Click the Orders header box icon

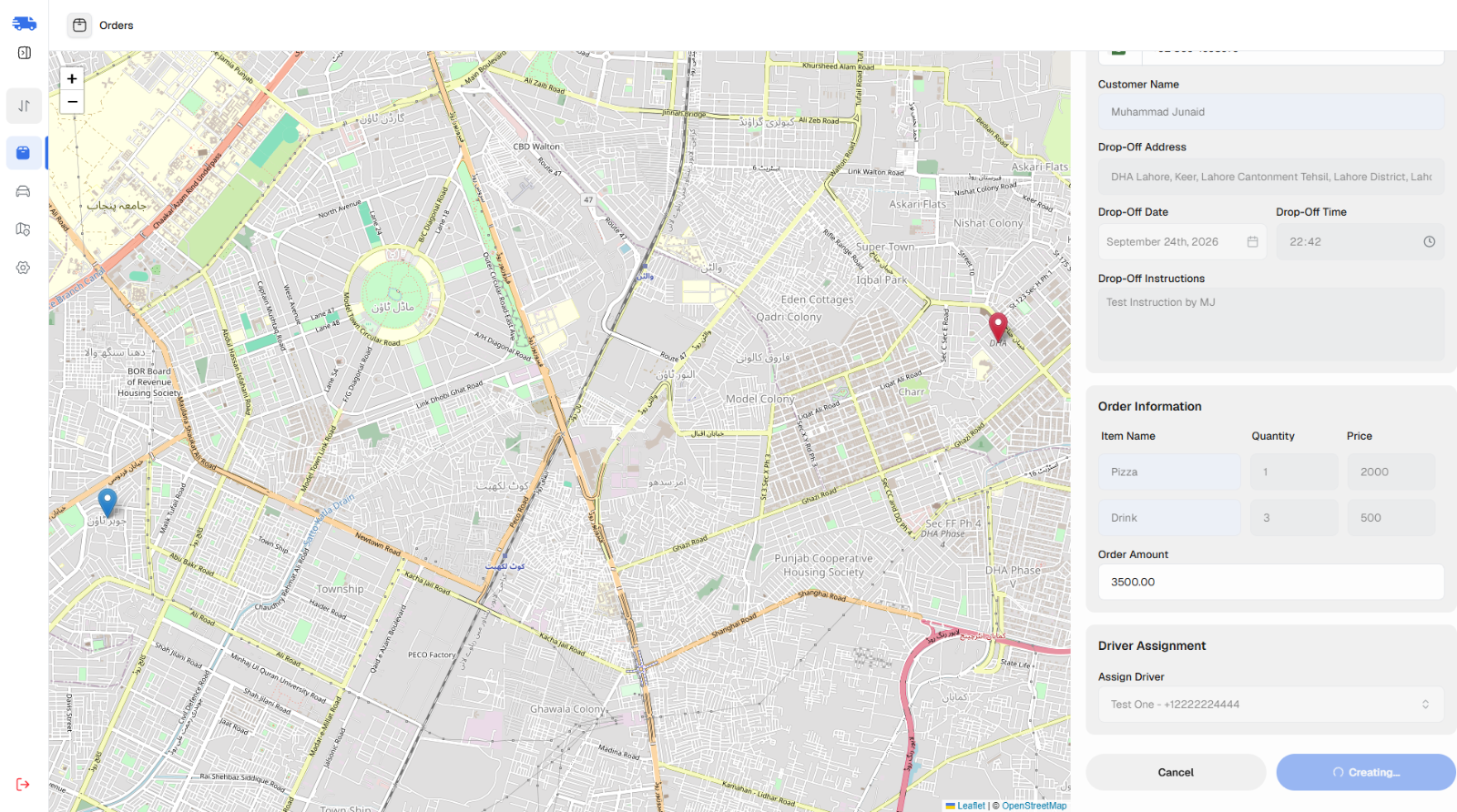point(79,25)
